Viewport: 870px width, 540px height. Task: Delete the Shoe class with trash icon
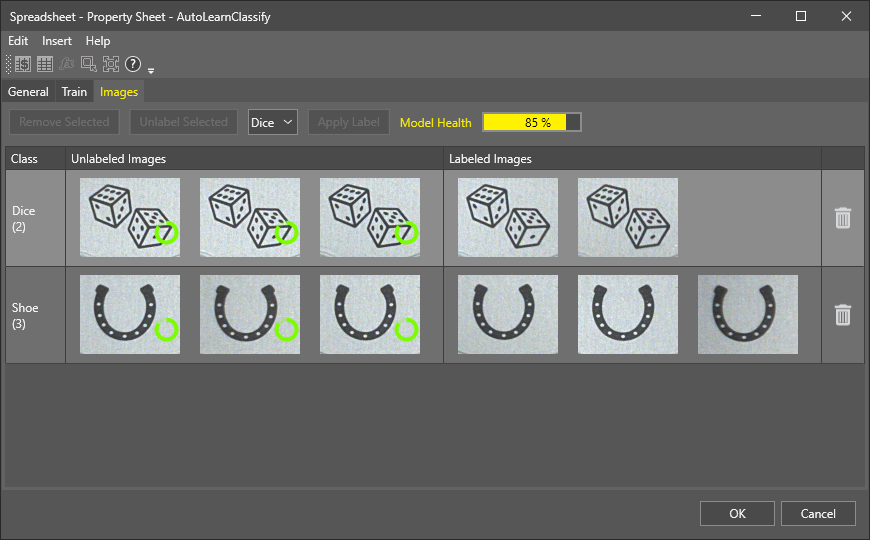click(x=843, y=315)
